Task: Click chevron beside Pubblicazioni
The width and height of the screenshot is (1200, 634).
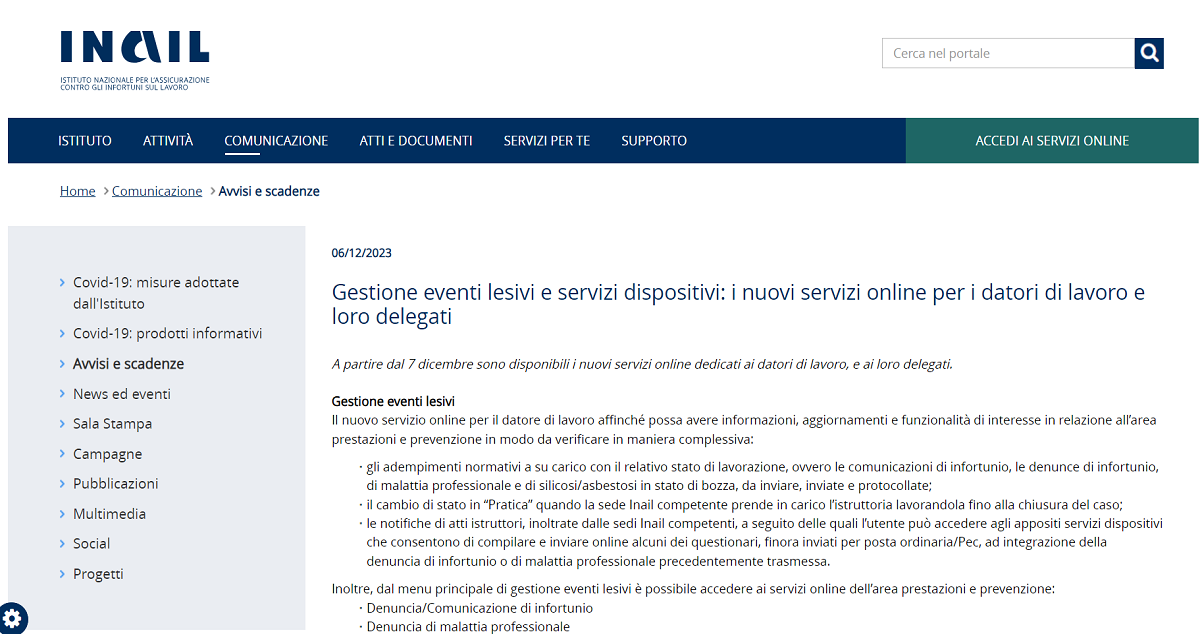Action: coord(63,484)
